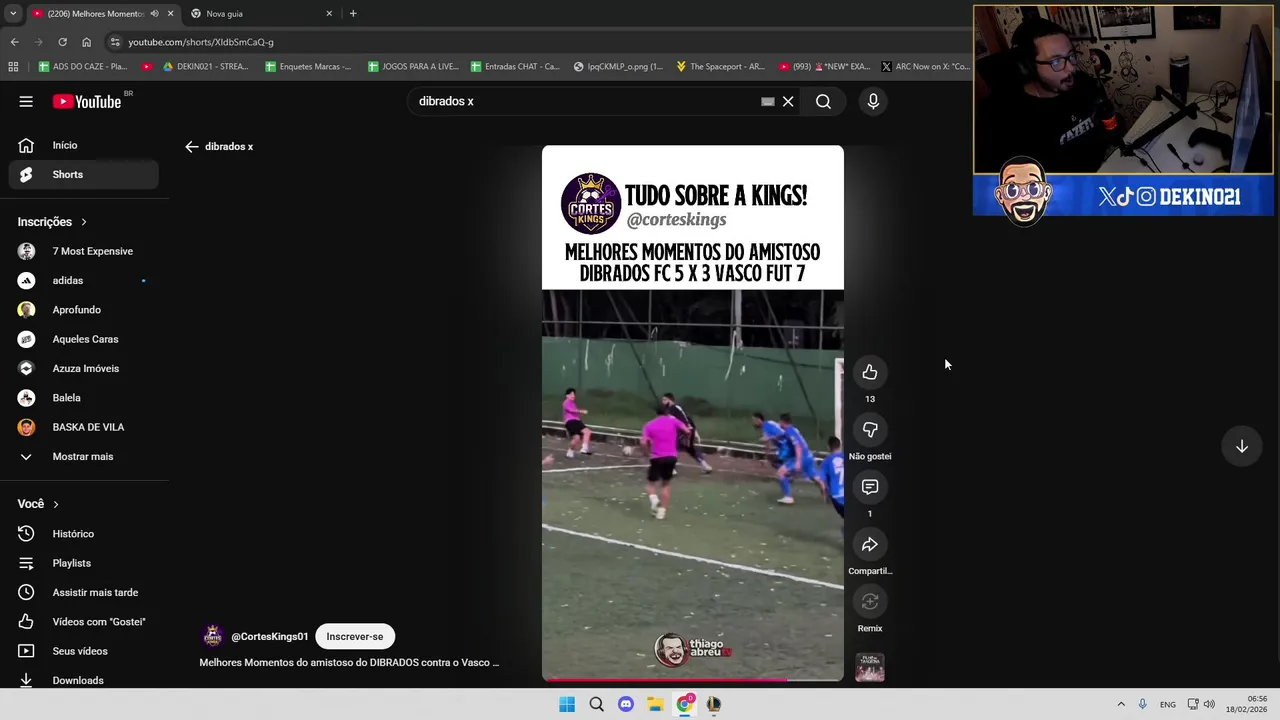Mute the Melhores Momentos tab audio
The width and height of the screenshot is (1280, 720).
(x=154, y=14)
